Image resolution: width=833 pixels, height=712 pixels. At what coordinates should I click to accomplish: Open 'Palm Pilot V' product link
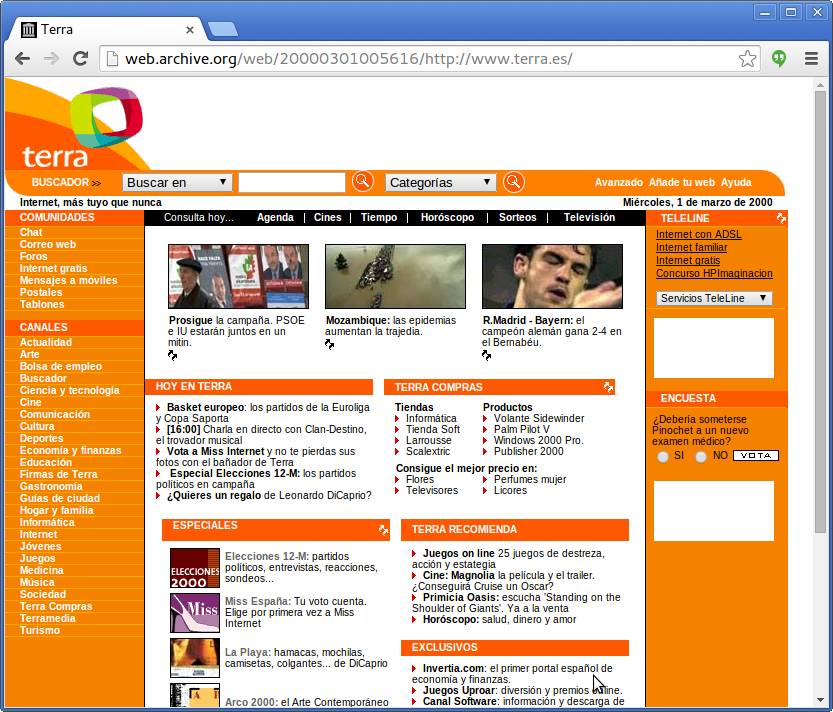tap(522, 429)
